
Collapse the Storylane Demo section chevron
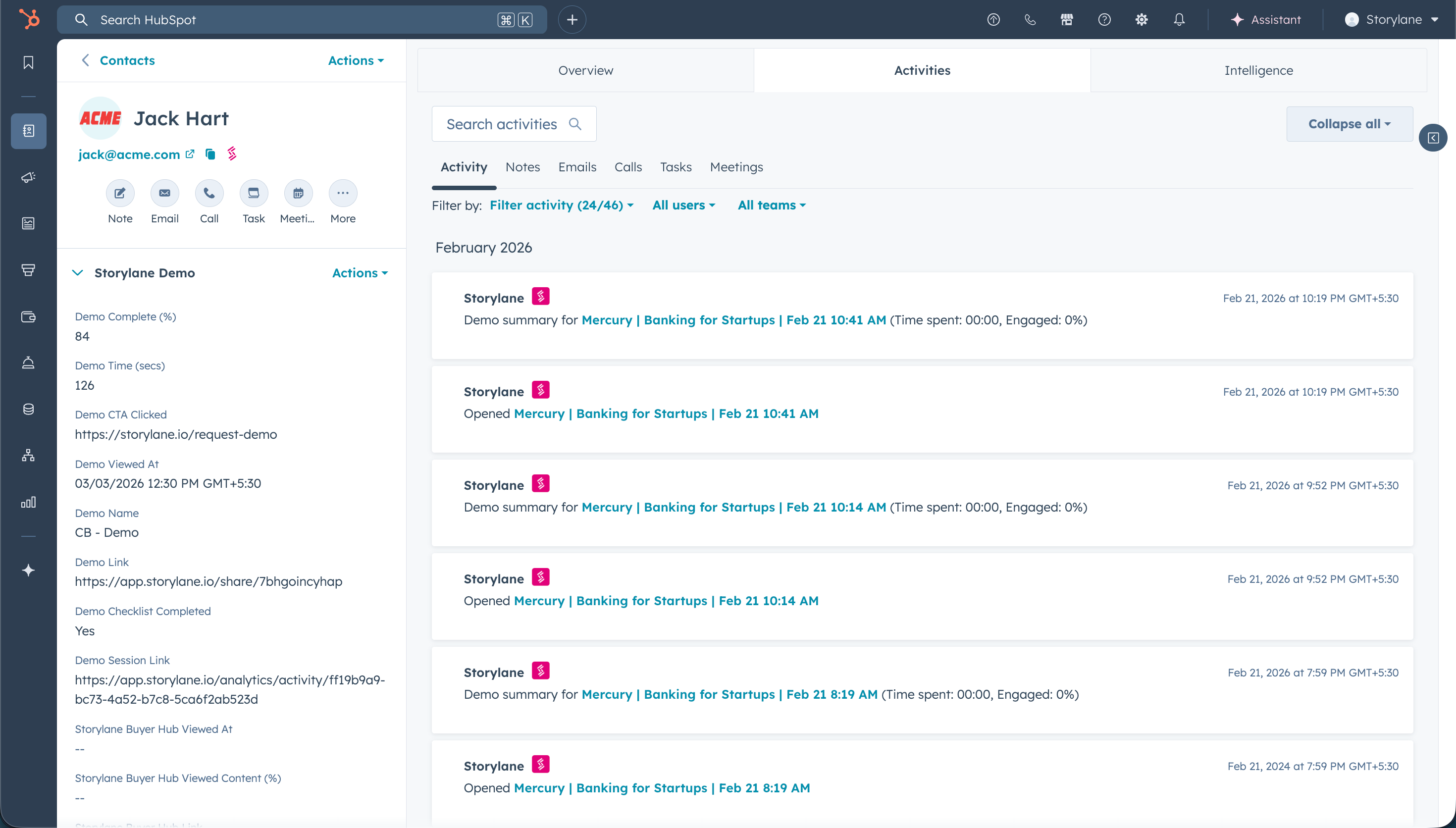(78, 273)
